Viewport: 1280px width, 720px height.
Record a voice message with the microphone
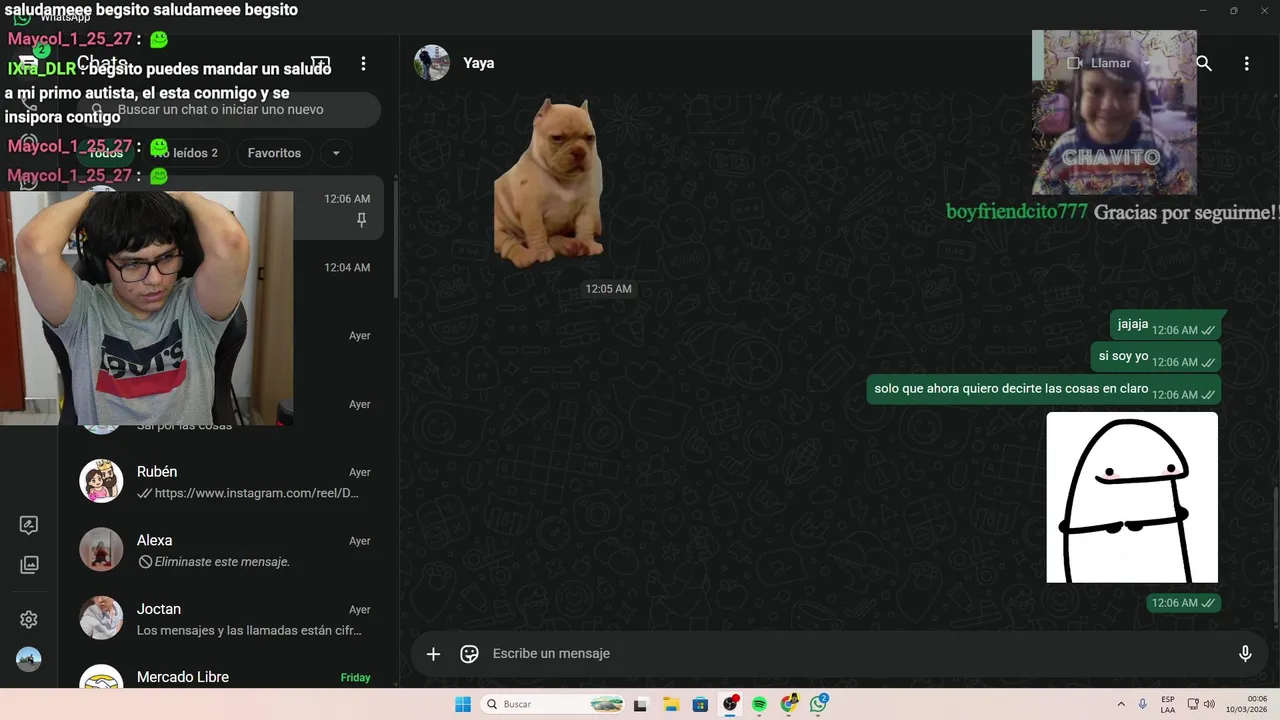point(1245,654)
